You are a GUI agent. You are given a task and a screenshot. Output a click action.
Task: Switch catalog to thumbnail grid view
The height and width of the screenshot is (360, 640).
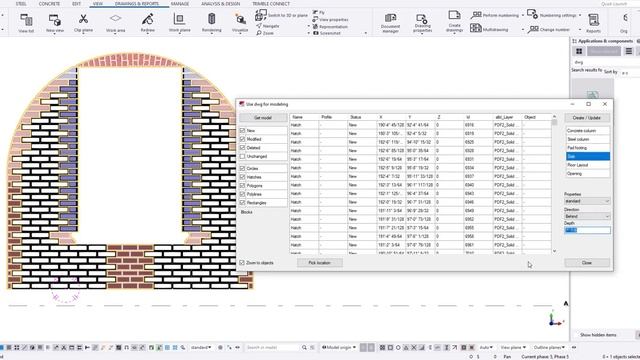click(579, 51)
